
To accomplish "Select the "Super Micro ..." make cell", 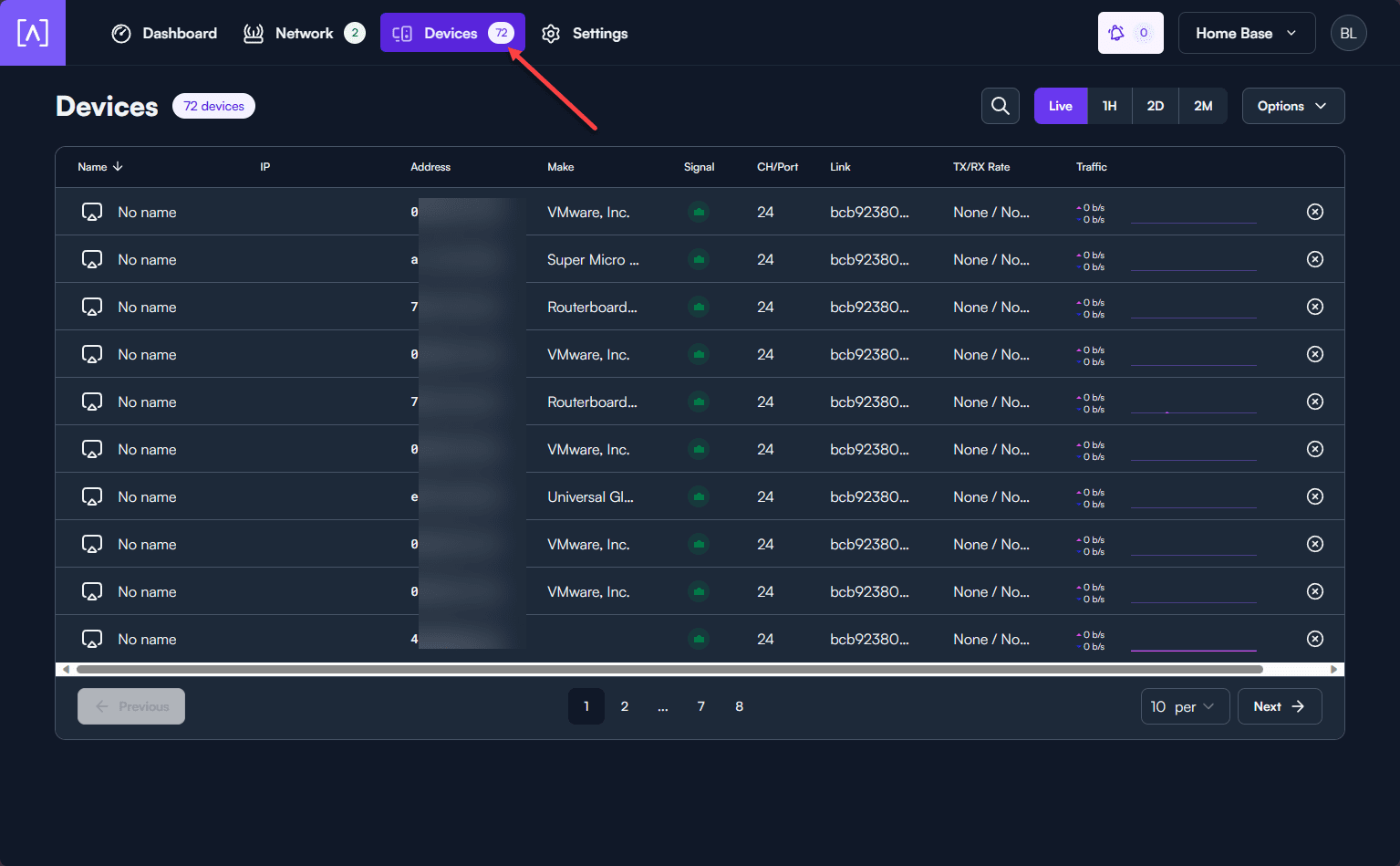I will [x=593, y=260].
